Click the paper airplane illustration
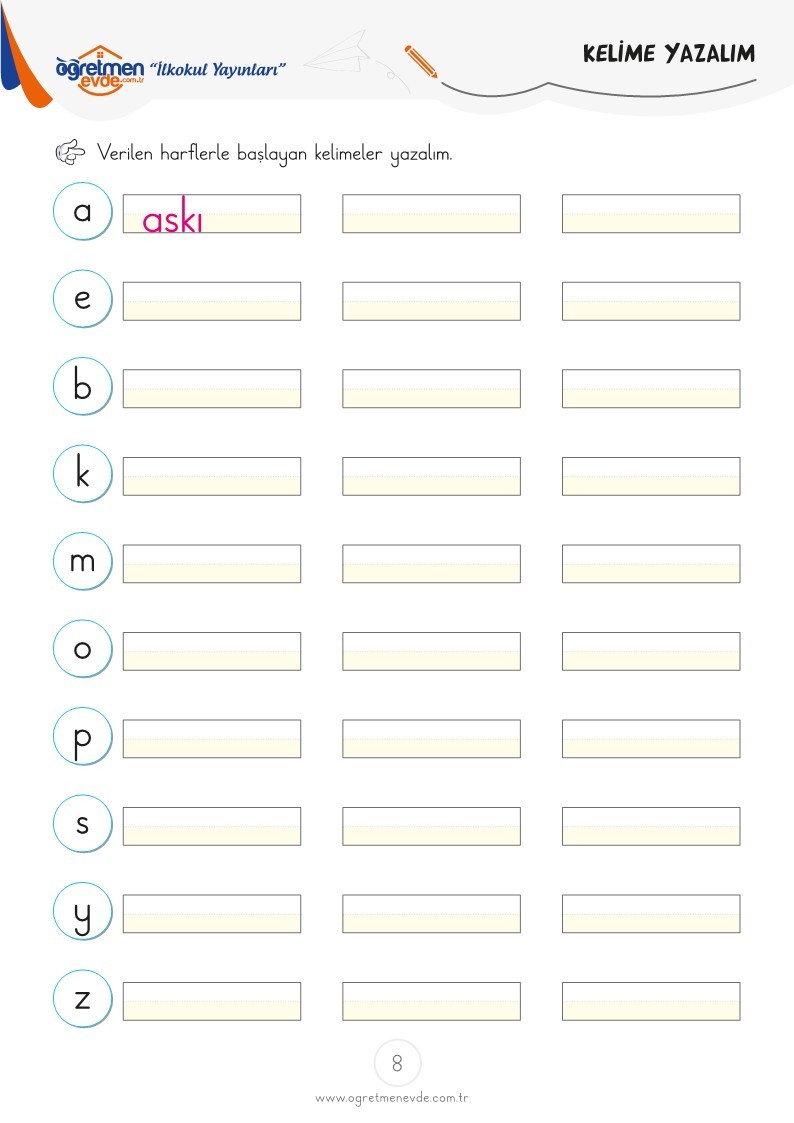This screenshot has height=1123, width=794. [x=339, y=52]
